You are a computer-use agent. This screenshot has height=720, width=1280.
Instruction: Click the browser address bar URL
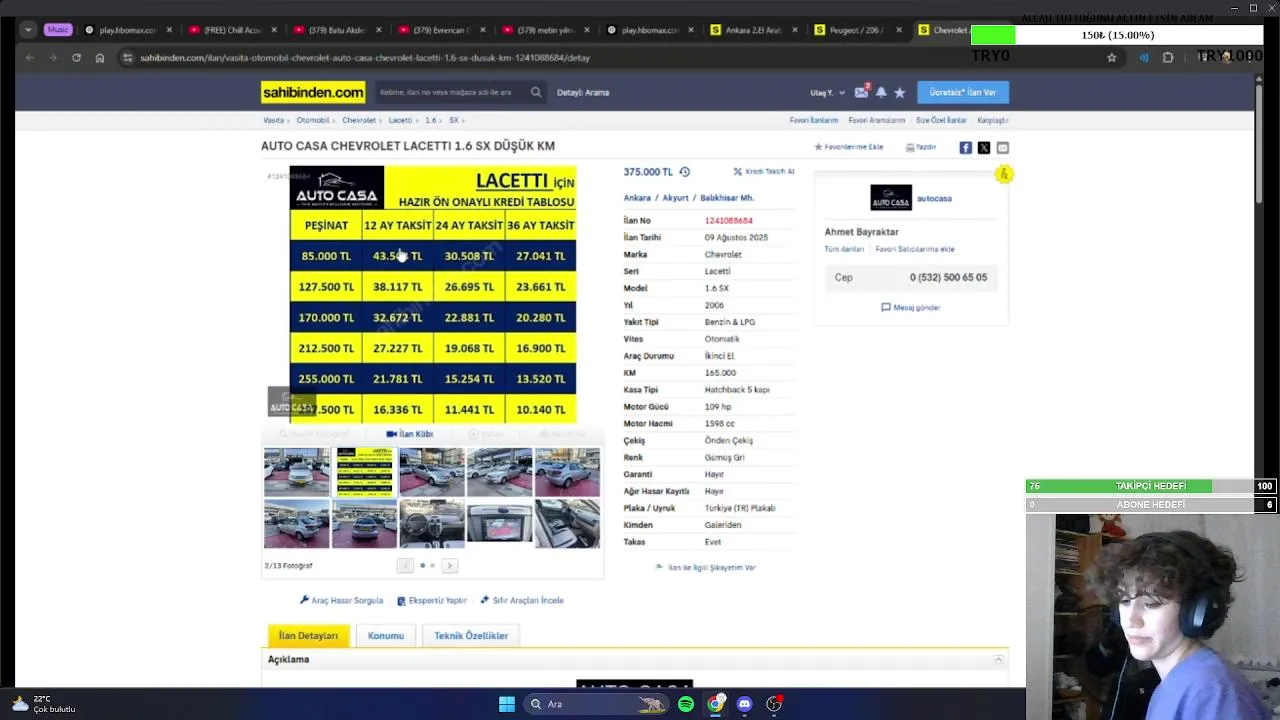365,58
